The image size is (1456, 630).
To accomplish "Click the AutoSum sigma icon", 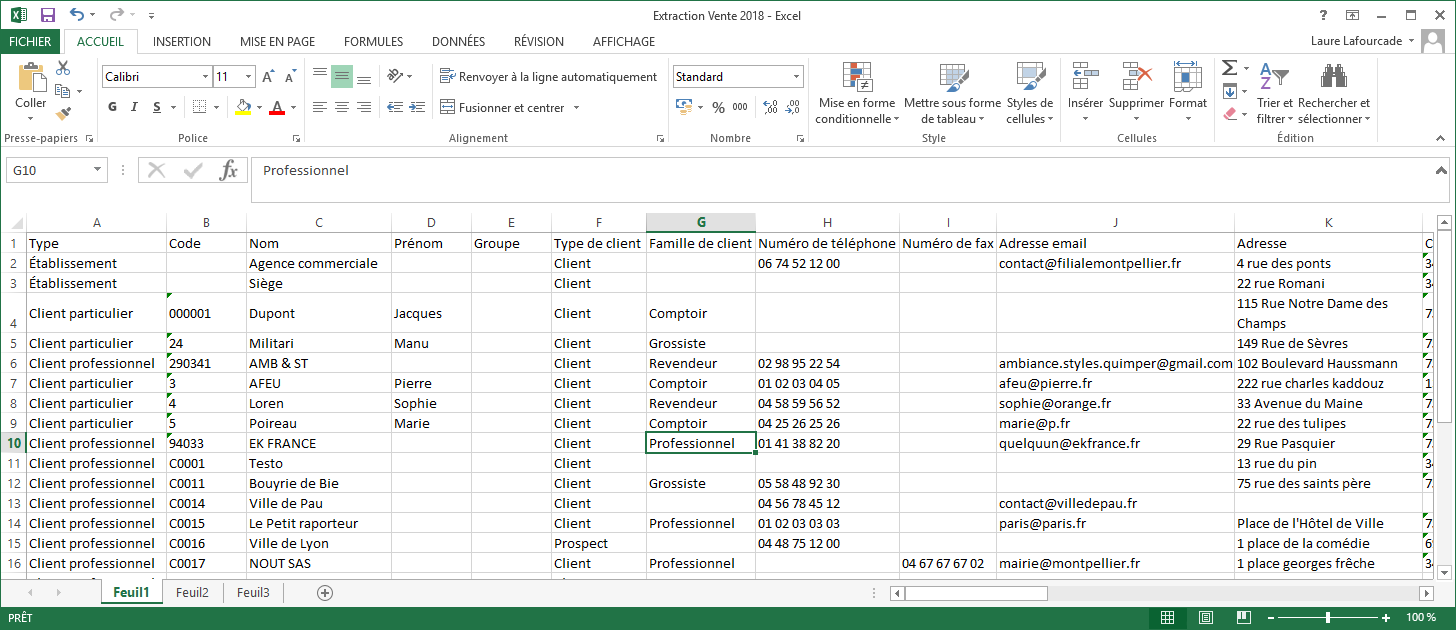I will [1230, 68].
